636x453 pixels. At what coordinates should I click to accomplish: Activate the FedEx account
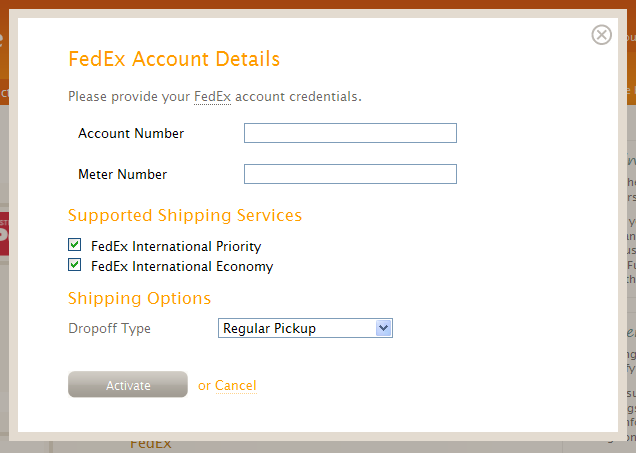pos(128,384)
